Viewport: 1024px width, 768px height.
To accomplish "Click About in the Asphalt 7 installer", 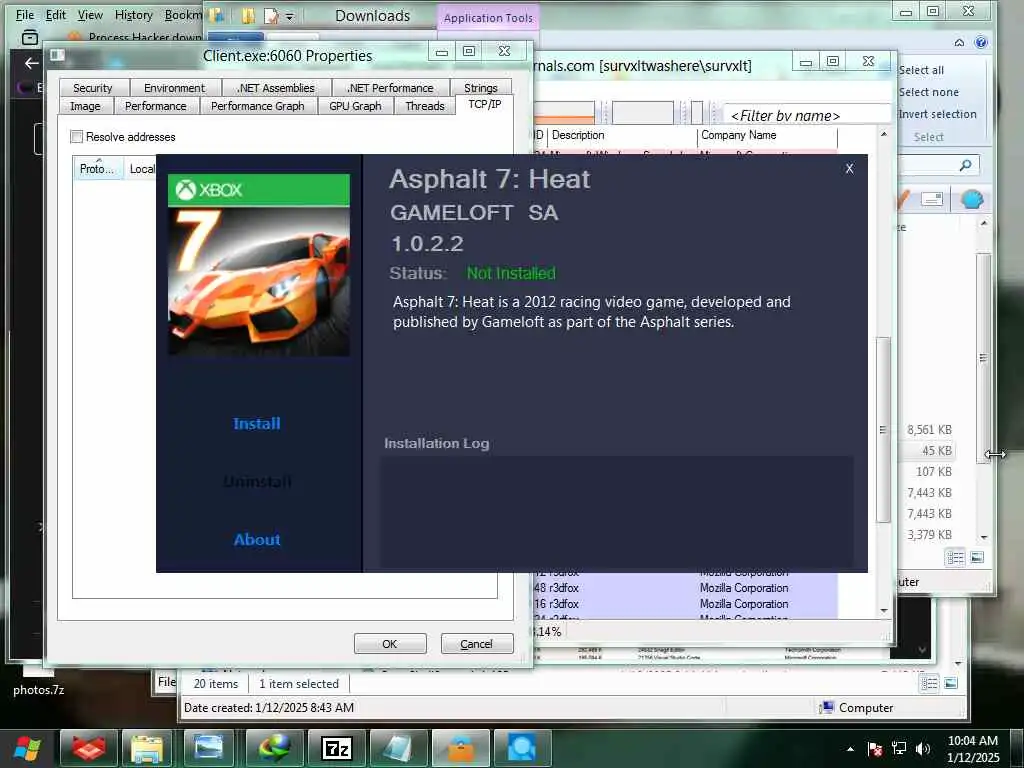I will click(x=257, y=539).
